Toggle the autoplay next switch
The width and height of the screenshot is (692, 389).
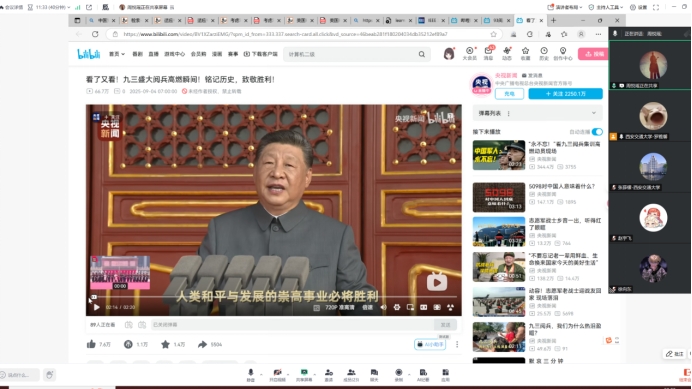click(x=597, y=132)
